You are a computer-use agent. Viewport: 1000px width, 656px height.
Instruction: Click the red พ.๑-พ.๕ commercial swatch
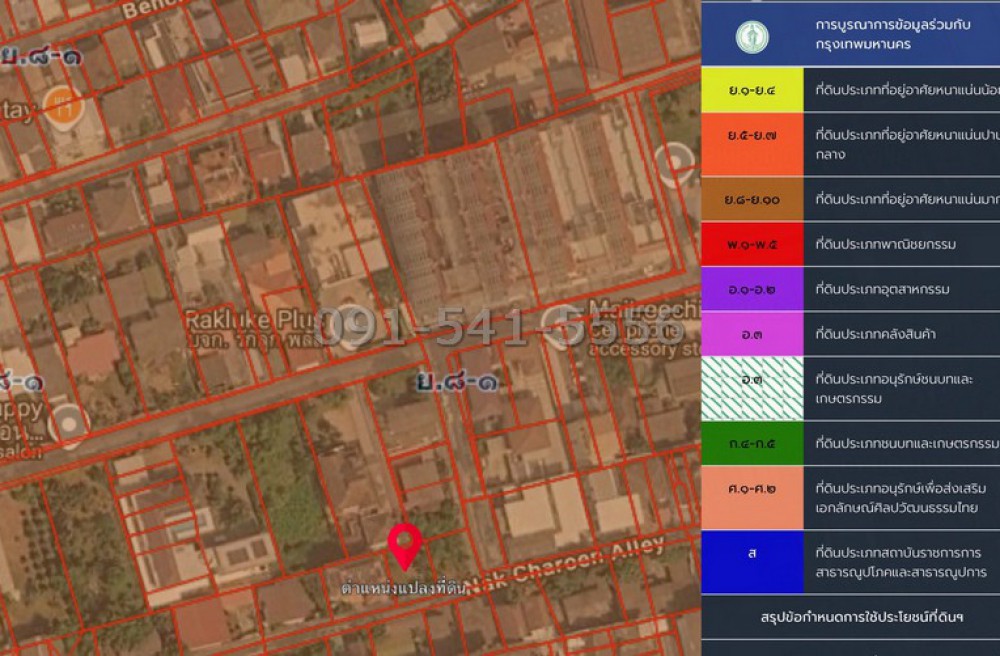click(752, 244)
